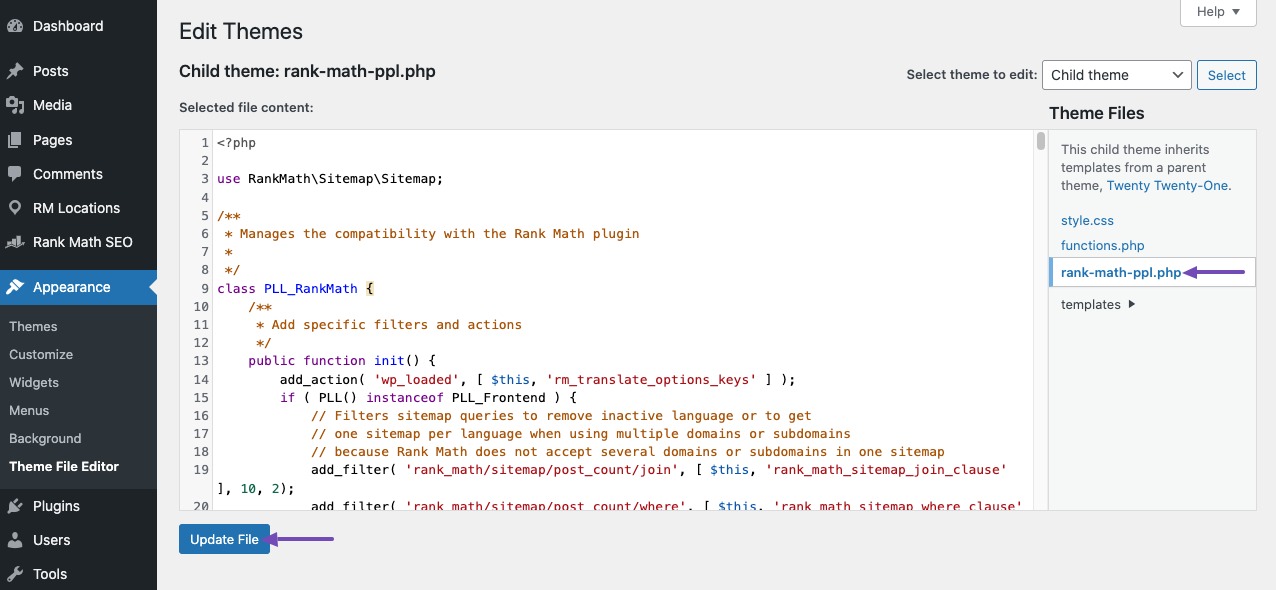The width and height of the screenshot is (1276, 590).
Task: Click the Plugins plug icon
Action: click(x=15, y=506)
